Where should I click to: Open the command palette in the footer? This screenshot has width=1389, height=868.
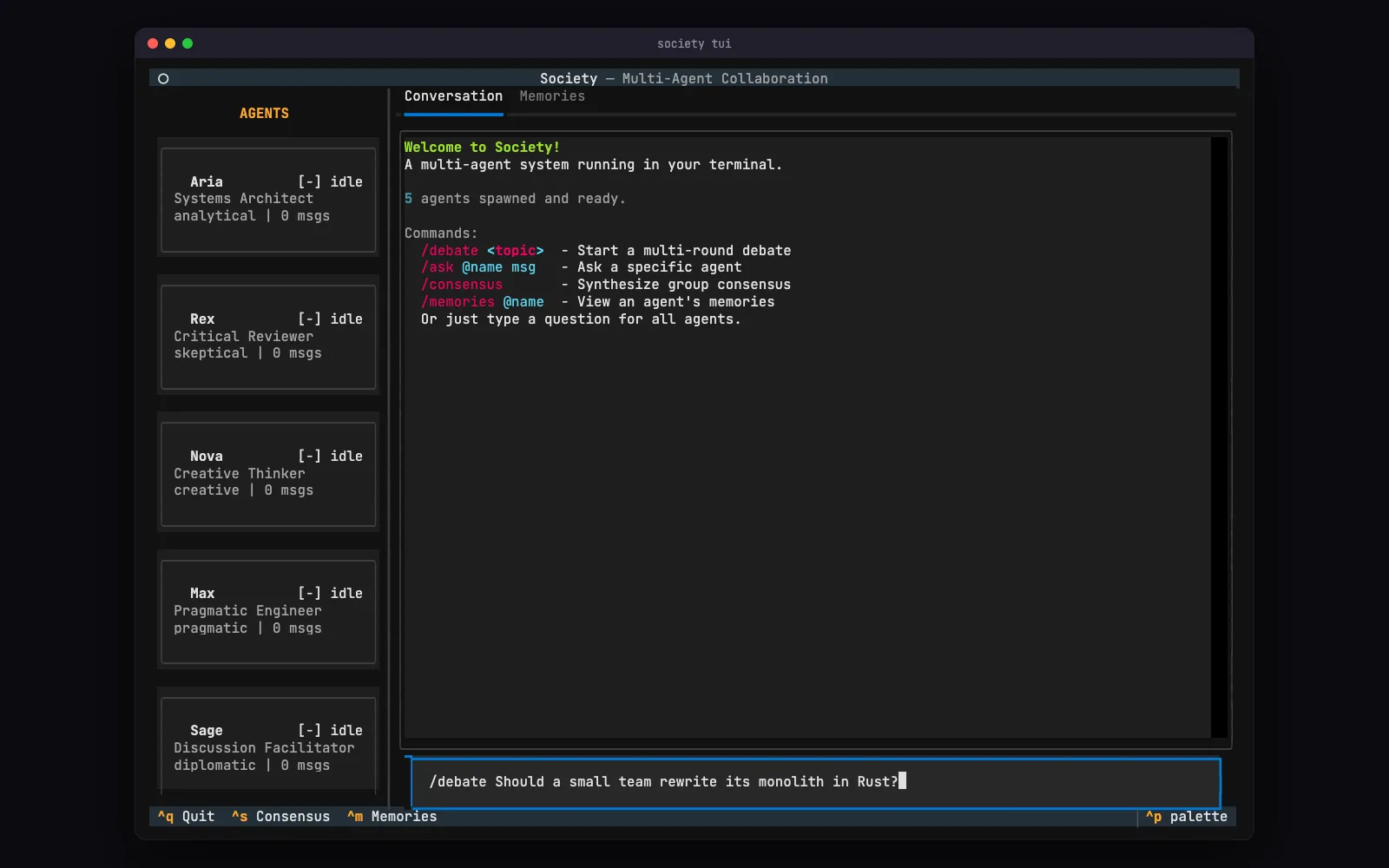coord(1187,817)
